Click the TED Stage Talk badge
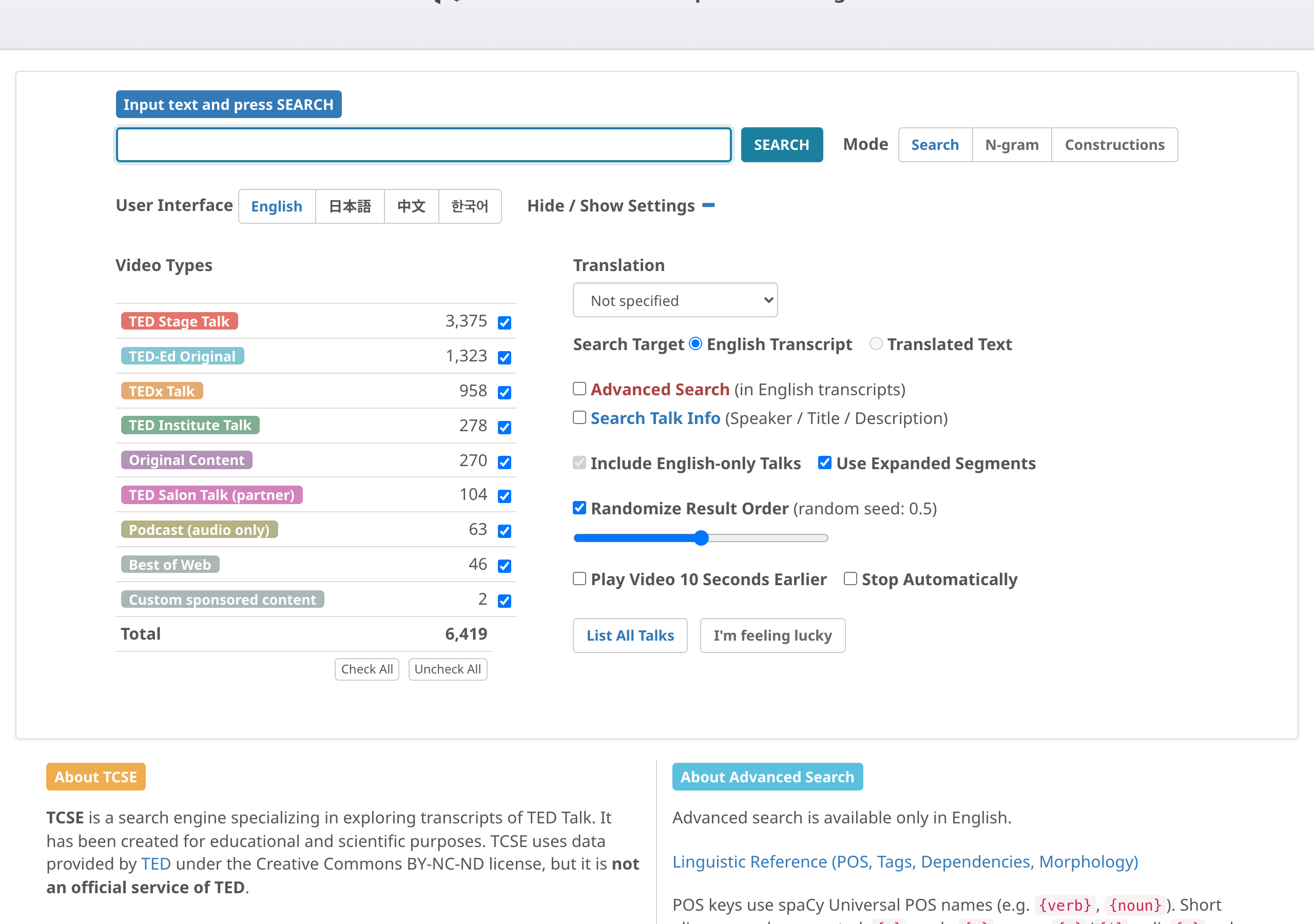Image resolution: width=1314 pixels, height=924 pixels. [x=179, y=321]
